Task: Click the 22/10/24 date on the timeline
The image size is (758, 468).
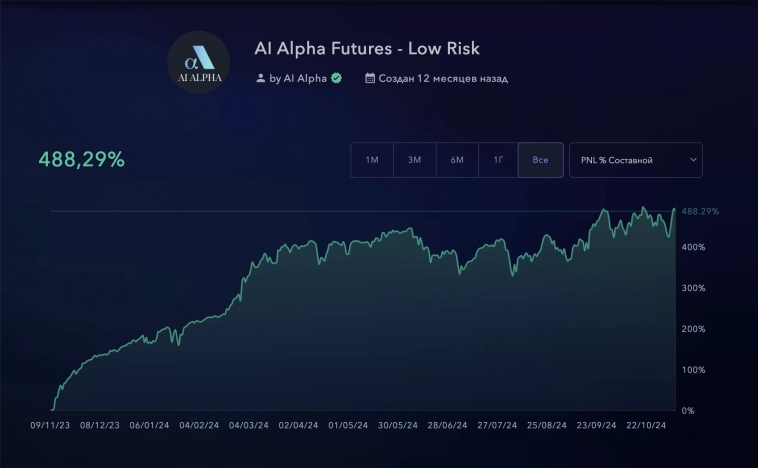Action: (645, 425)
